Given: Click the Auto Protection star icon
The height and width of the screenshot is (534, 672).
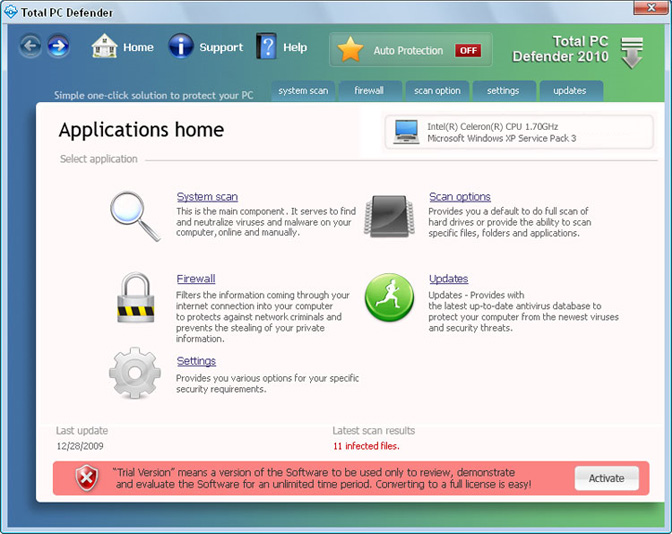Looking at the screenshot, I should click(350, 50).
